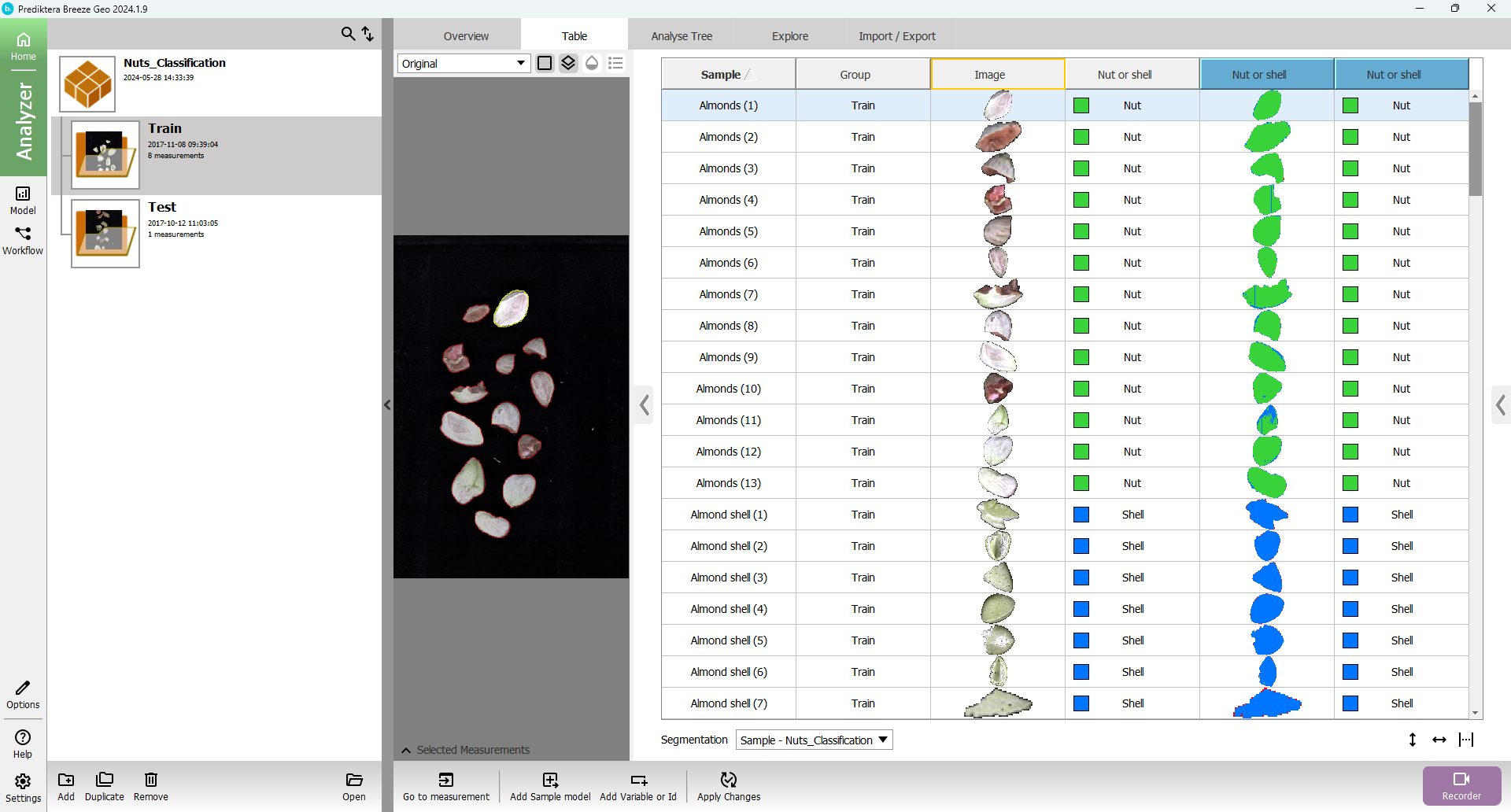
Task: Toggle the list legend view icon
Action: pos(615,63)
